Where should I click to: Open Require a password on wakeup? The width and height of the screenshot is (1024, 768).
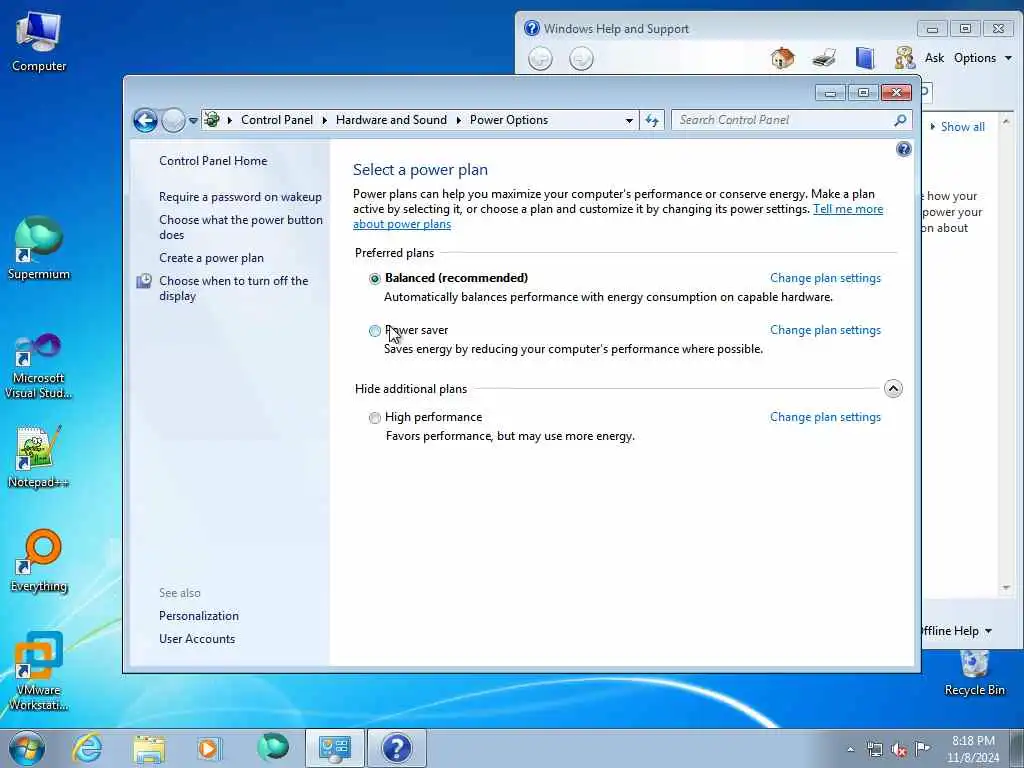point(240,197)
